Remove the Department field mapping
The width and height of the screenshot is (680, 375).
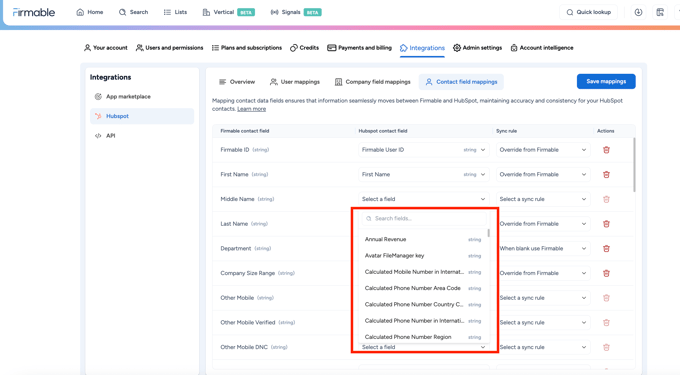pos(606,248)
